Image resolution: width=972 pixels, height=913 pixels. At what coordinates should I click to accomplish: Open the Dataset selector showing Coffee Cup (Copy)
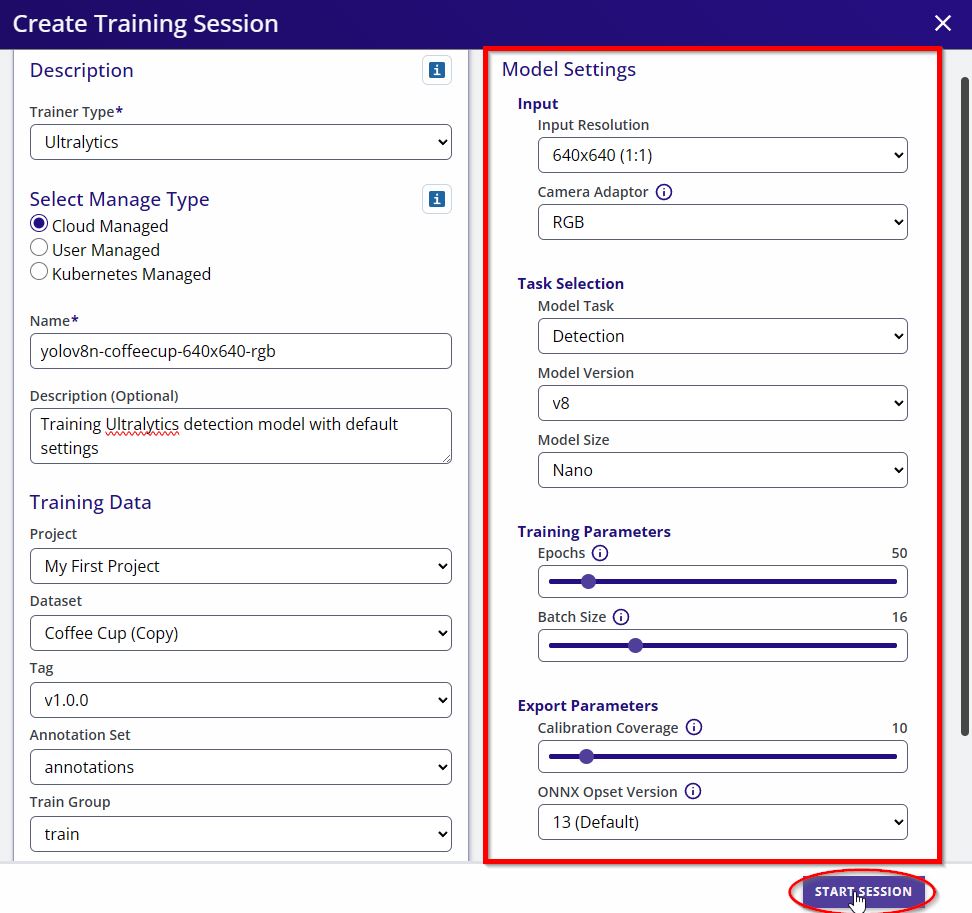pos(240,633)
